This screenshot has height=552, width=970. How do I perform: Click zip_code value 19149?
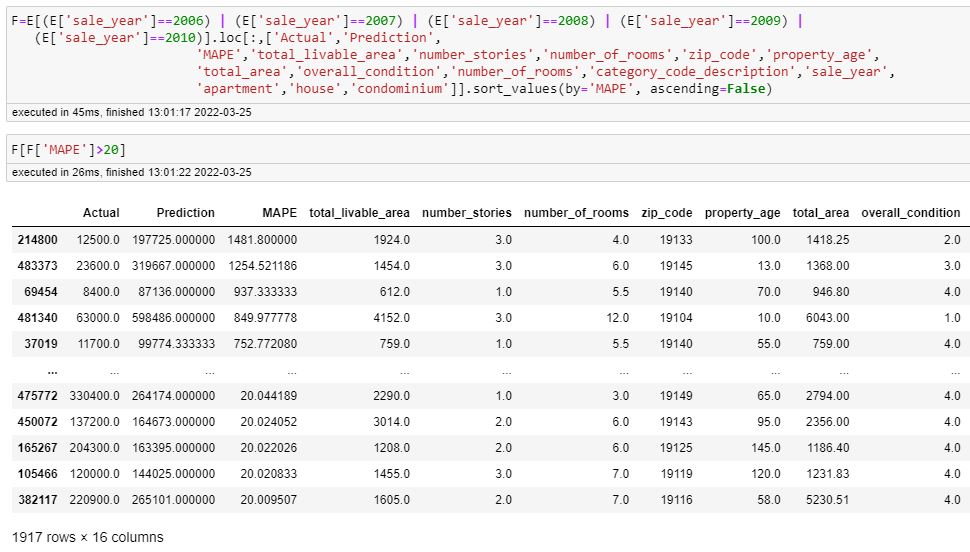pos(676,395)
